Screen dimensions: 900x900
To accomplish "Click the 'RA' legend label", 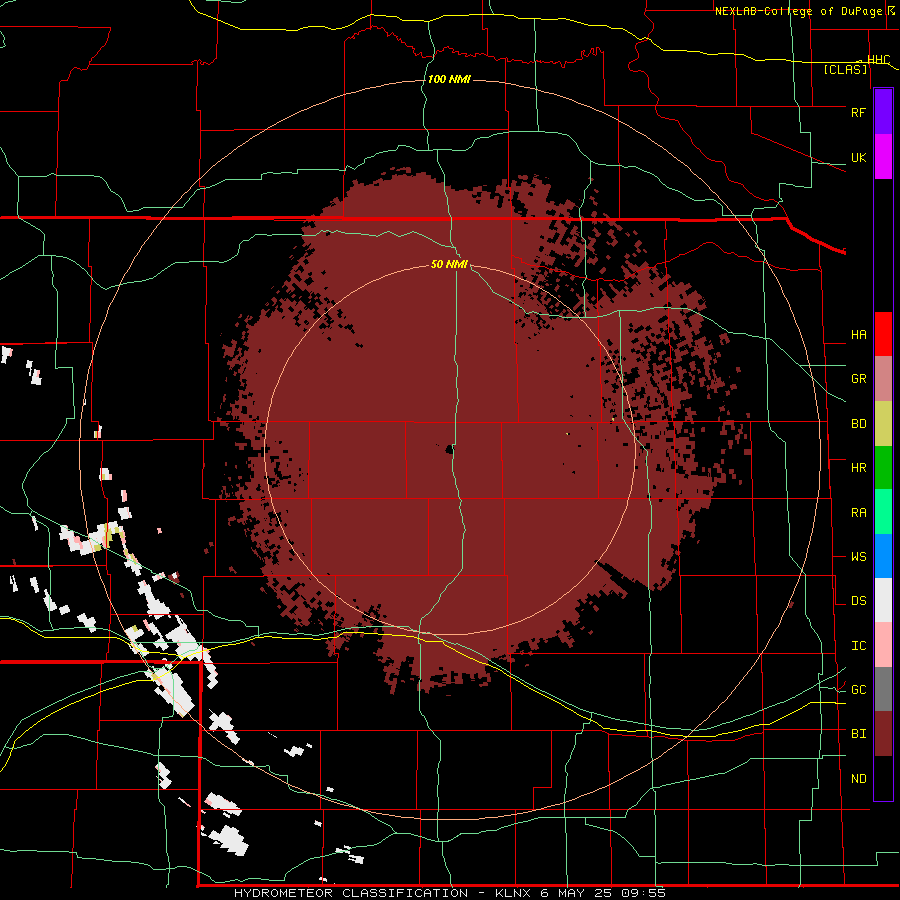I will click(x=858, y=513).
